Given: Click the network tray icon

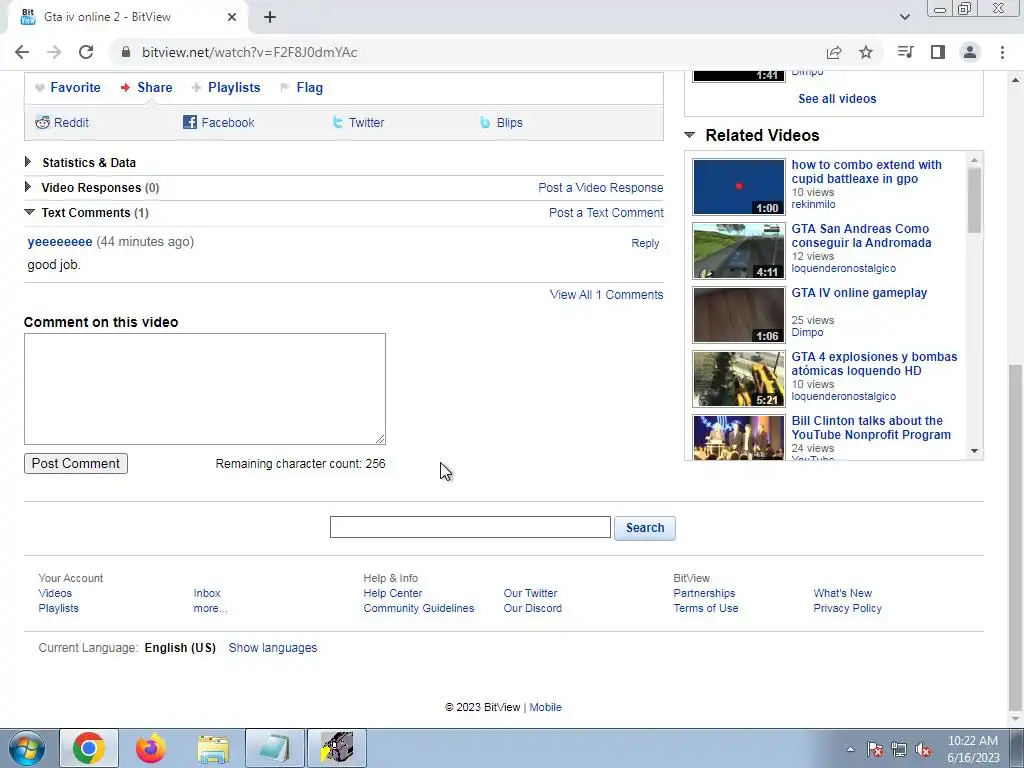Looking at the screenshot, I should [899, 750].
